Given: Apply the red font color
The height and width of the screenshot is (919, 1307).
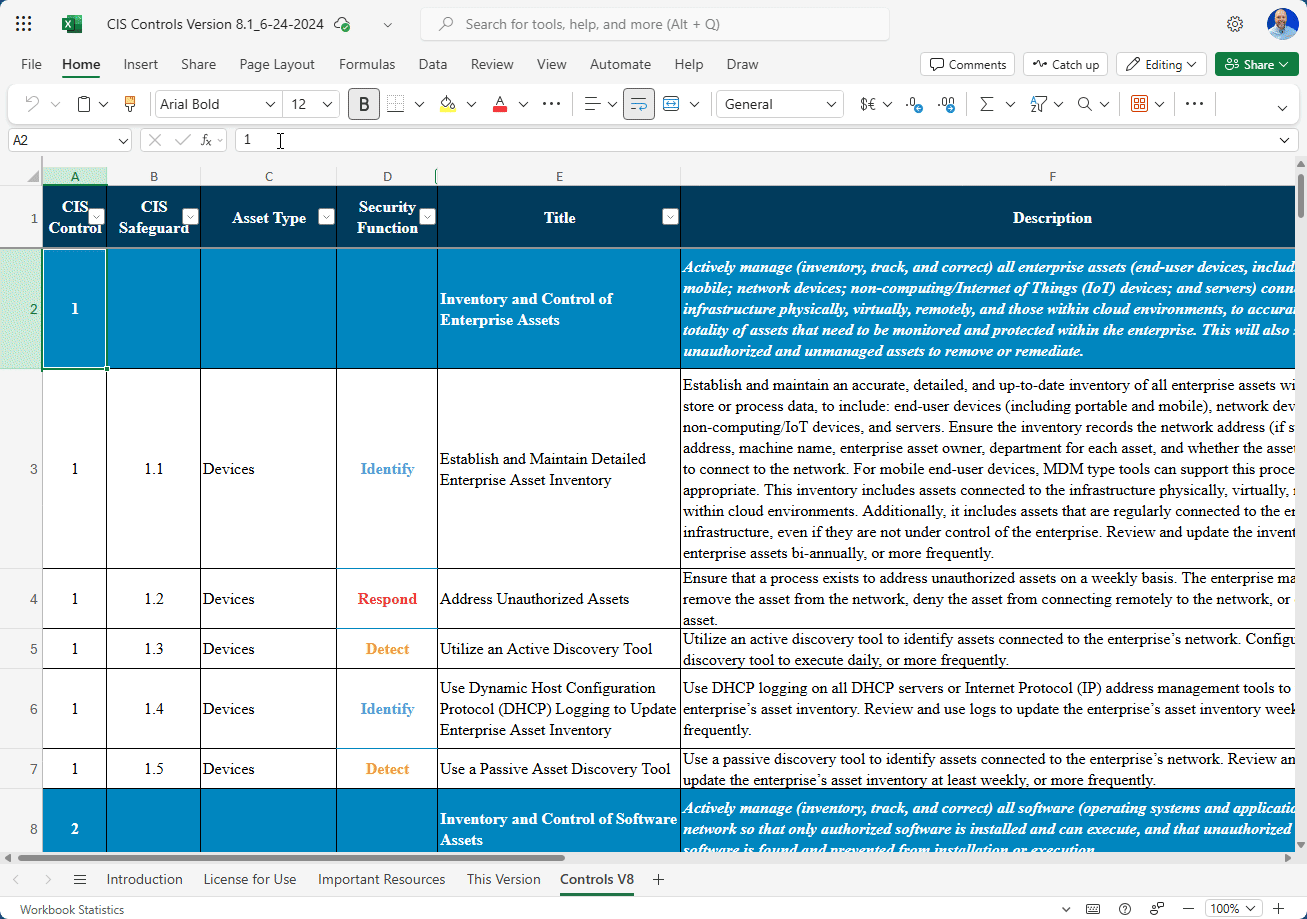Looking at the screenshot, I should (x=500, y=104).
